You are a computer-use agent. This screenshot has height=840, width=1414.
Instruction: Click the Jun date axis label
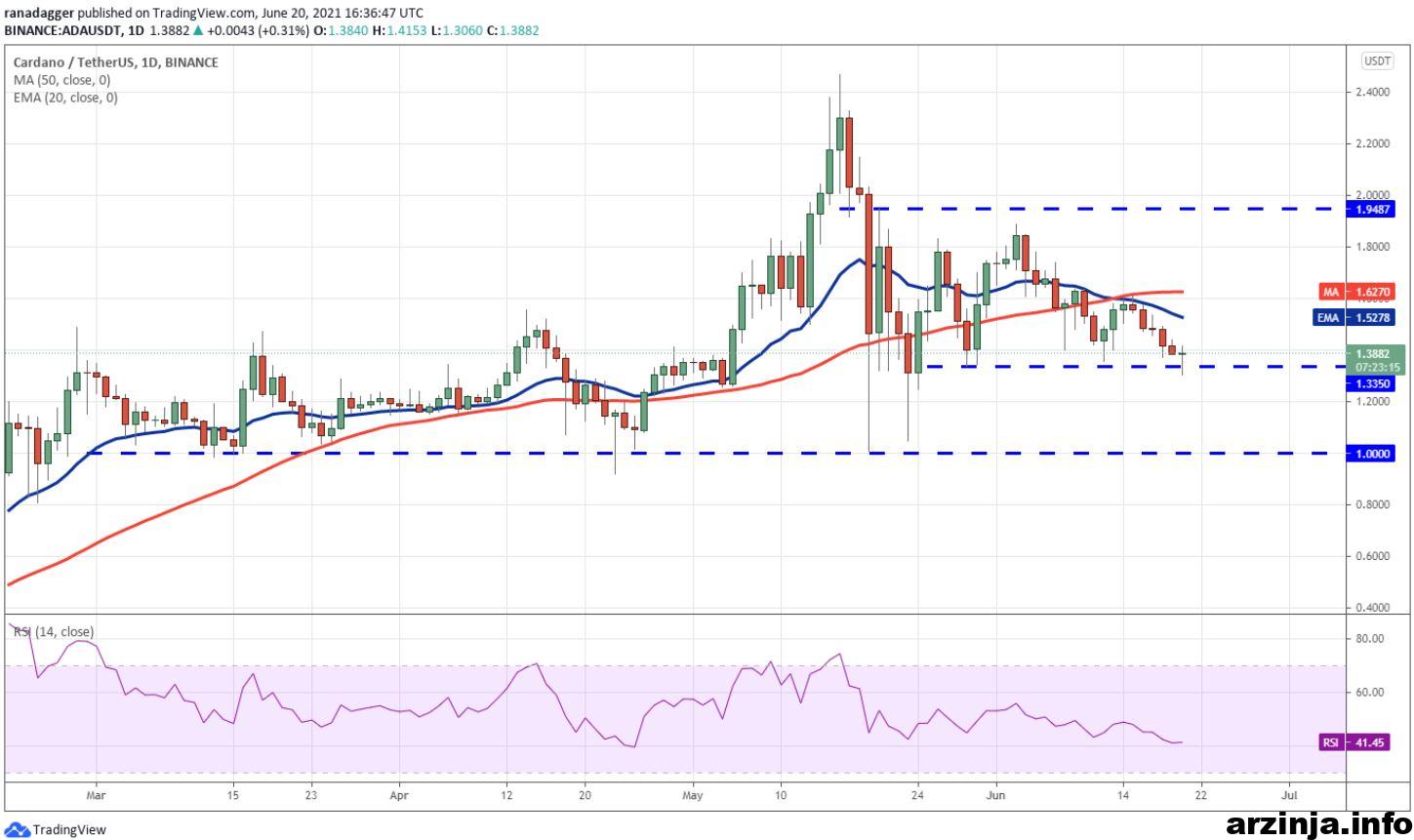point(996,795)
